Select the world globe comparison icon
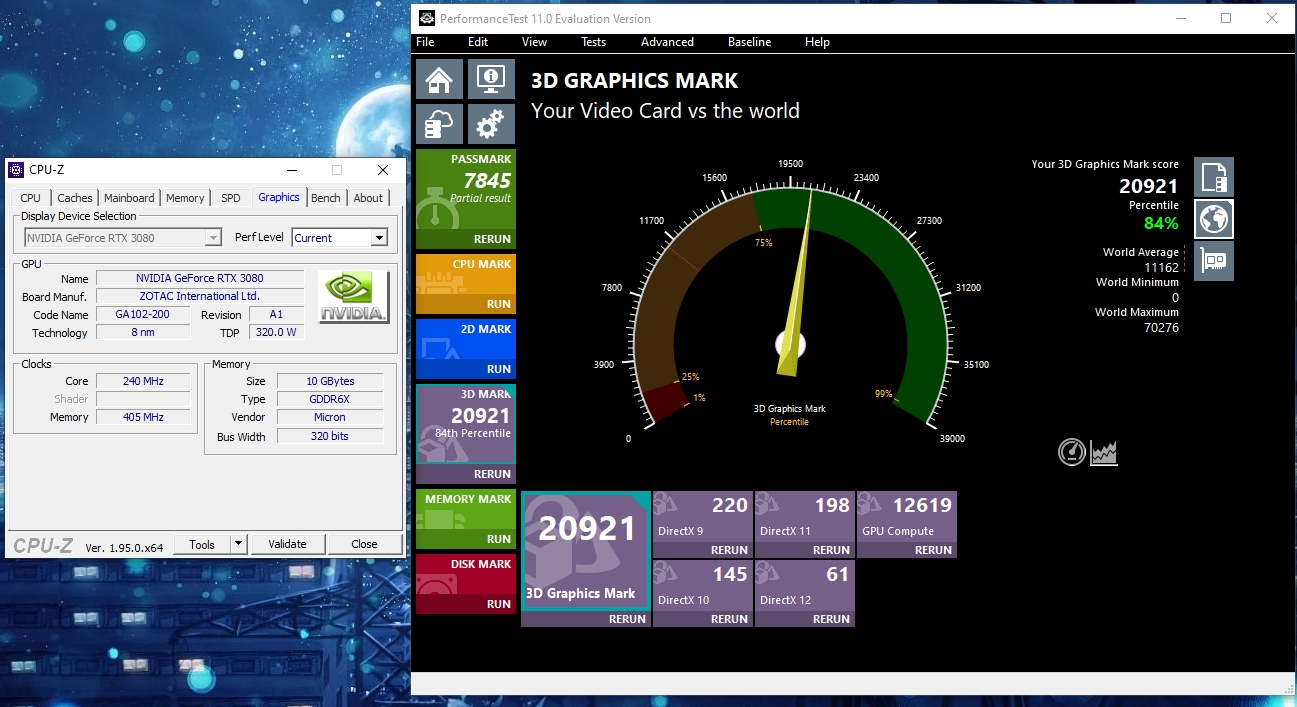Image resolution: width=1297 pixels, height=707 pixels. [1214, 219]
